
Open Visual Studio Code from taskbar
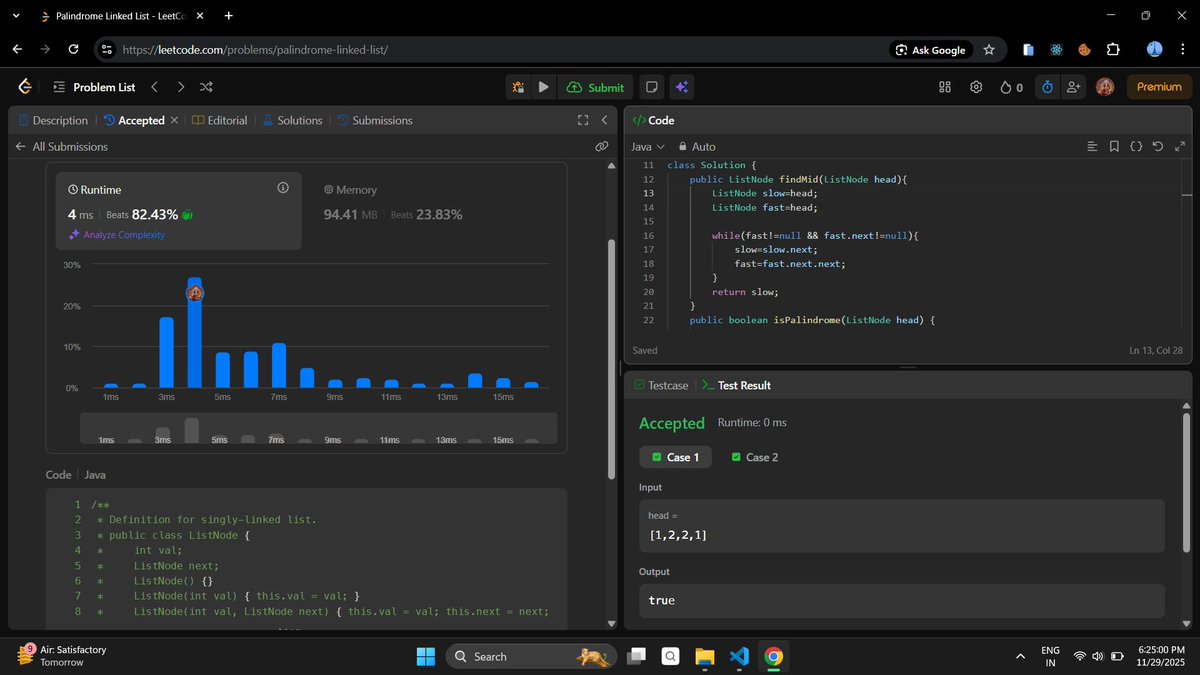click(x=739, y=657)
